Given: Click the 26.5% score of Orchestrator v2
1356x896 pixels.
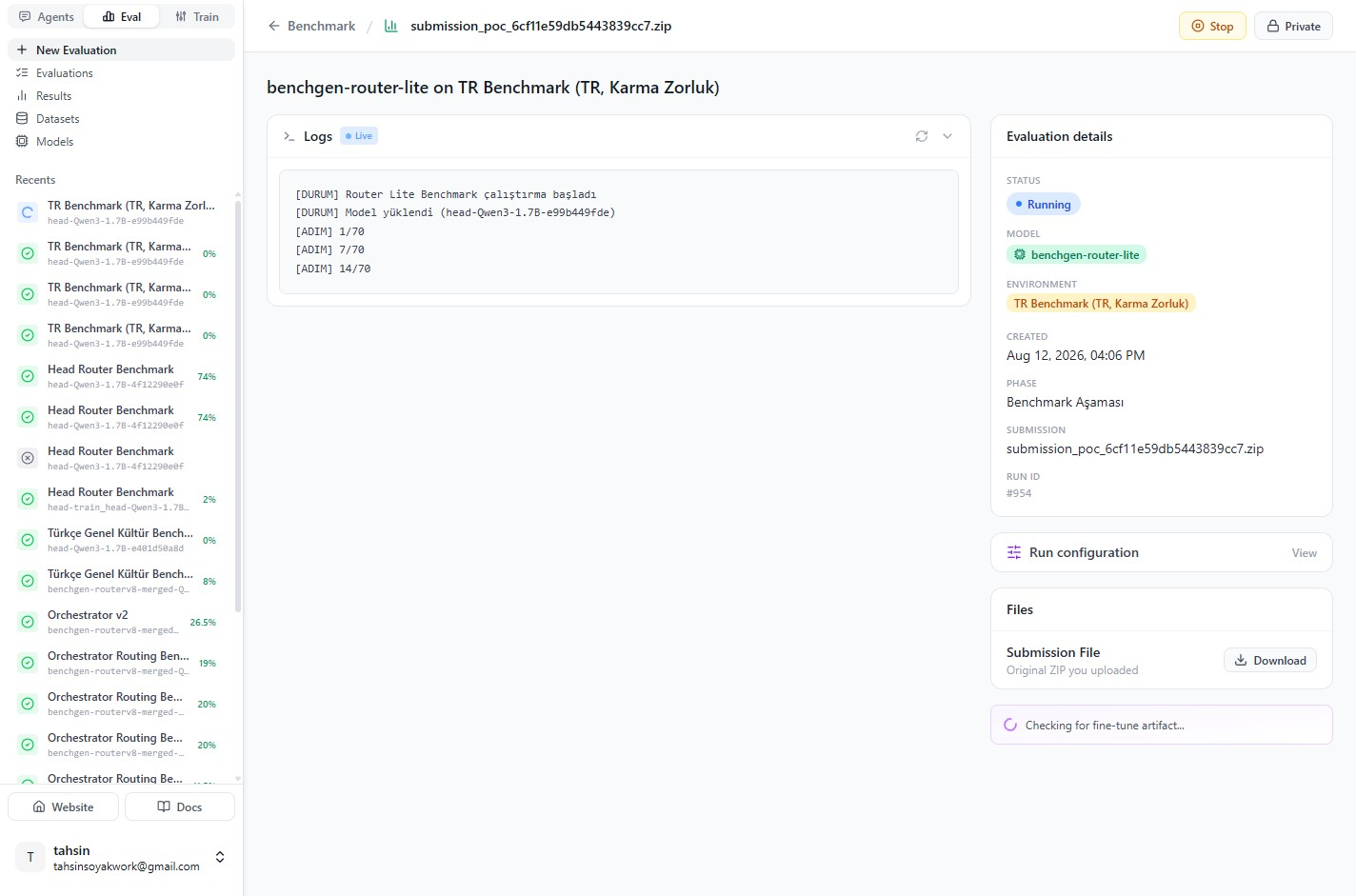Looking at the screenshot, I should (x=203, y=622).
